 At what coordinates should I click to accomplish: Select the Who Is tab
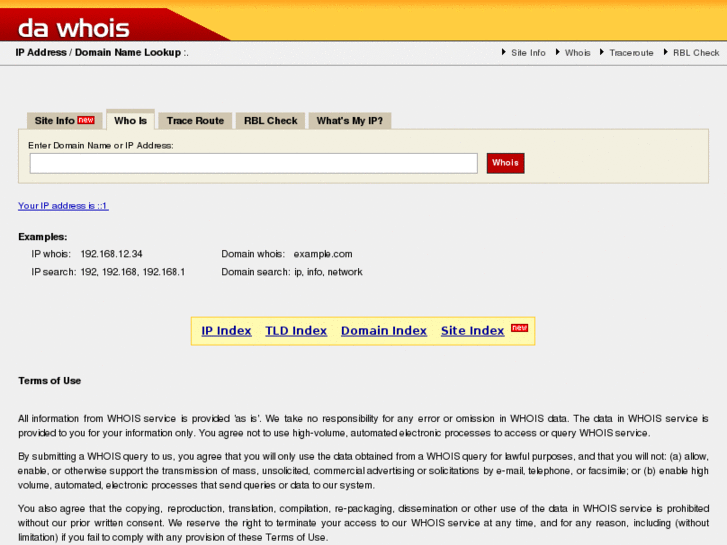(130, 121)
